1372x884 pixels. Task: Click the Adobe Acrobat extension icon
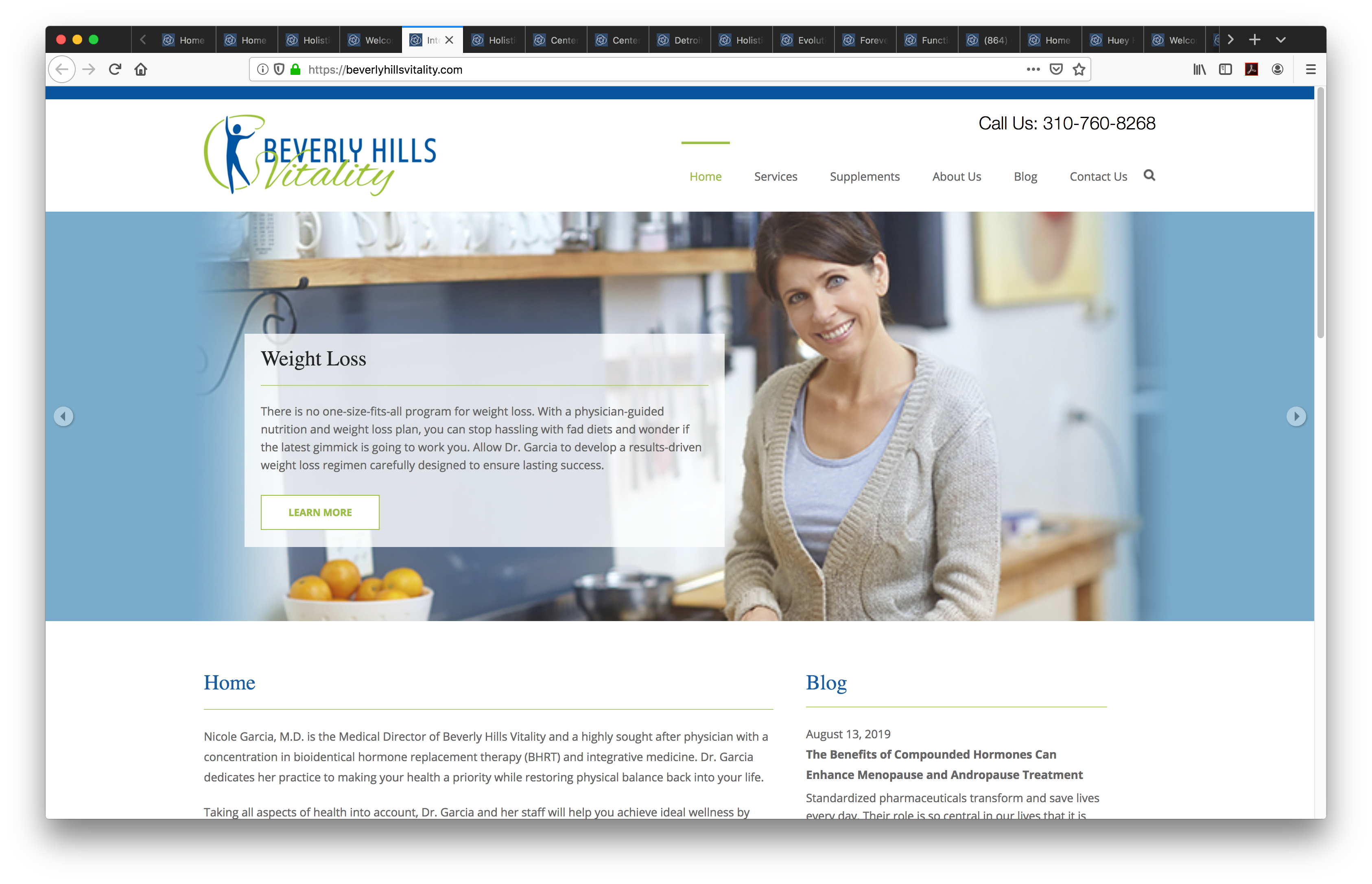1251,70
